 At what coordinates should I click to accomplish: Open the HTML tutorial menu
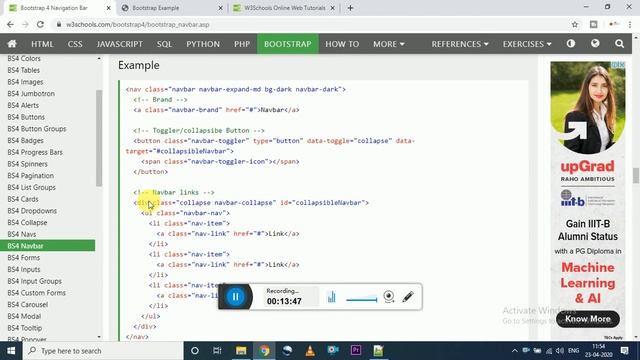[x=42, y=44]
